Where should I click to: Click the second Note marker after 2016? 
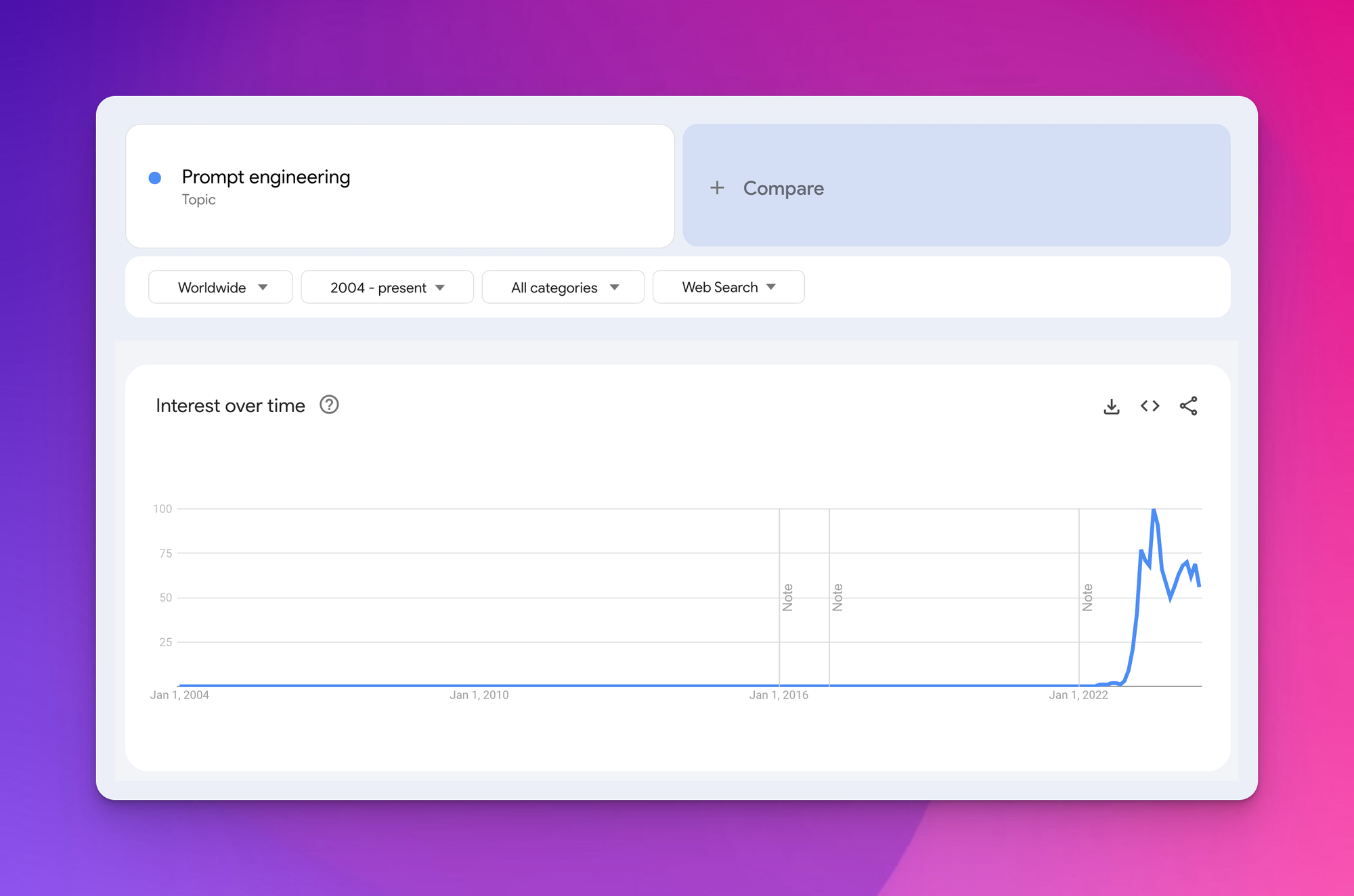pos(837,597)
